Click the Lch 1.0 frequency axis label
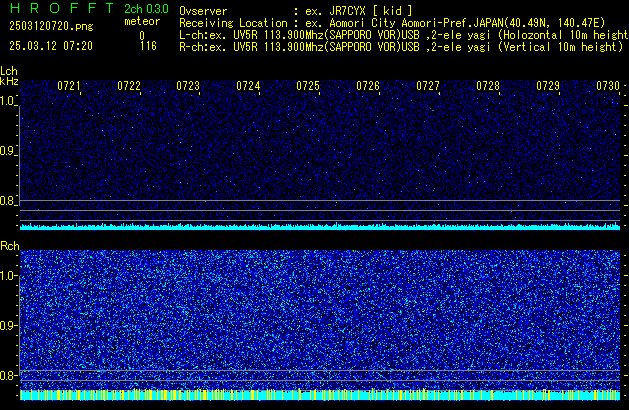Viewport: 629px width, 410px height. point(7,101)
